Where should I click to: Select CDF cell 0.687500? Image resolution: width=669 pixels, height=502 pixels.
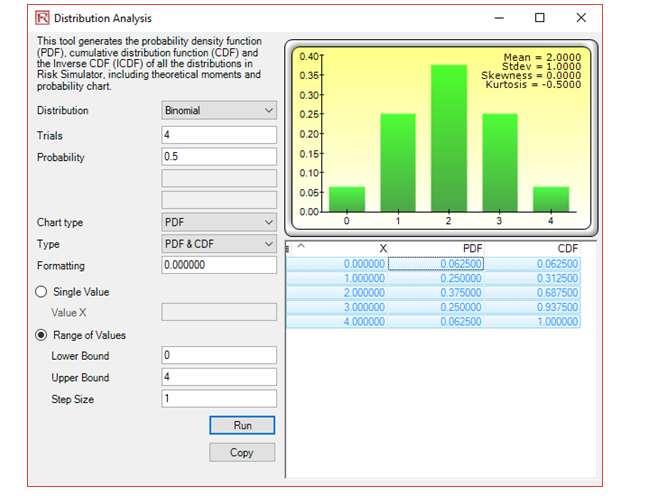point(532,293)
